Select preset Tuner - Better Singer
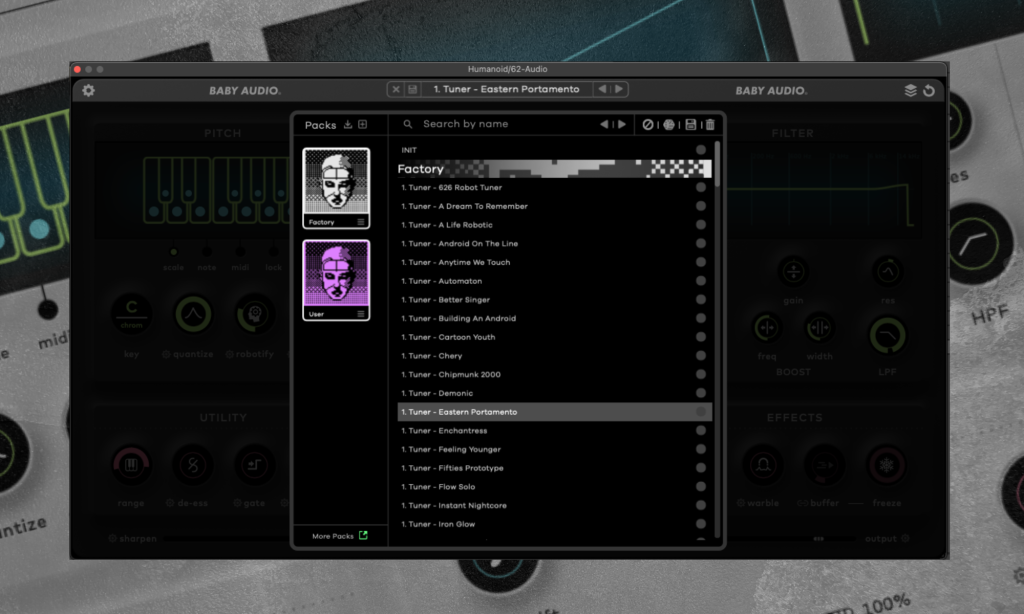The image size is (1024, 614). [450, 300]
